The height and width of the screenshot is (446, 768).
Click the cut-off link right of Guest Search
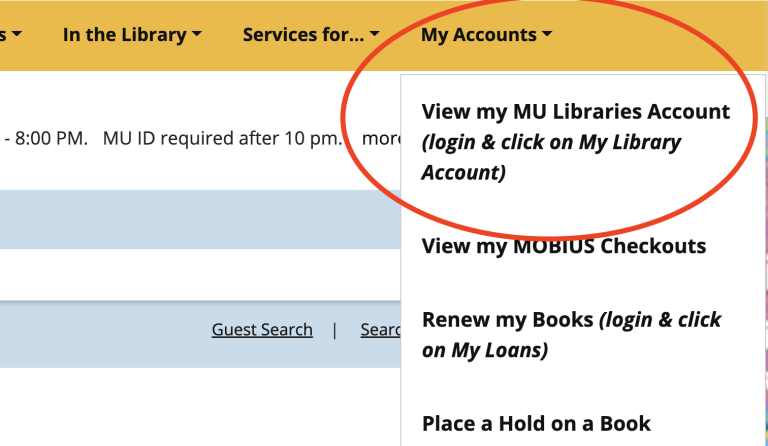click(x=380, y=329)
